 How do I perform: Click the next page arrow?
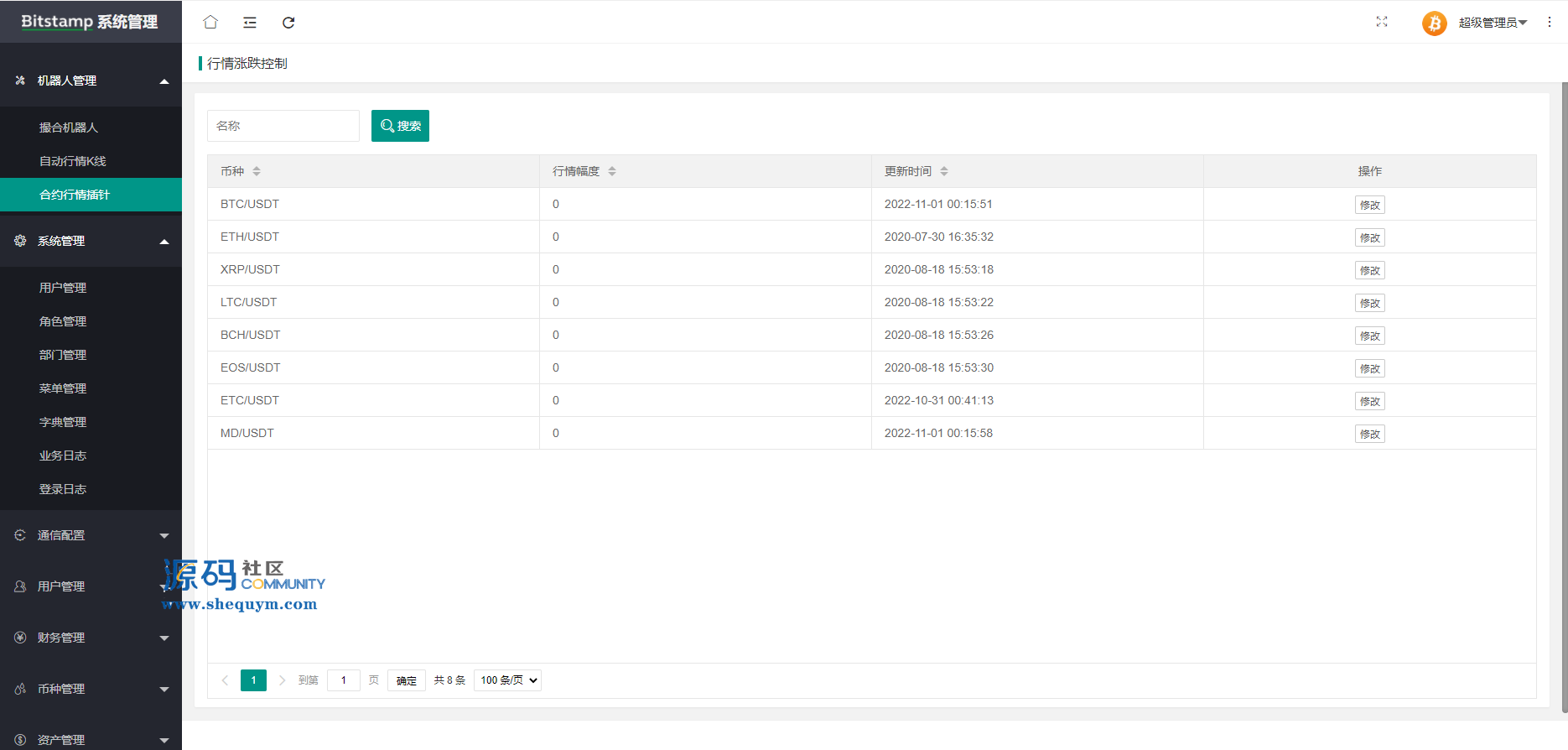[x=282, y=680]
